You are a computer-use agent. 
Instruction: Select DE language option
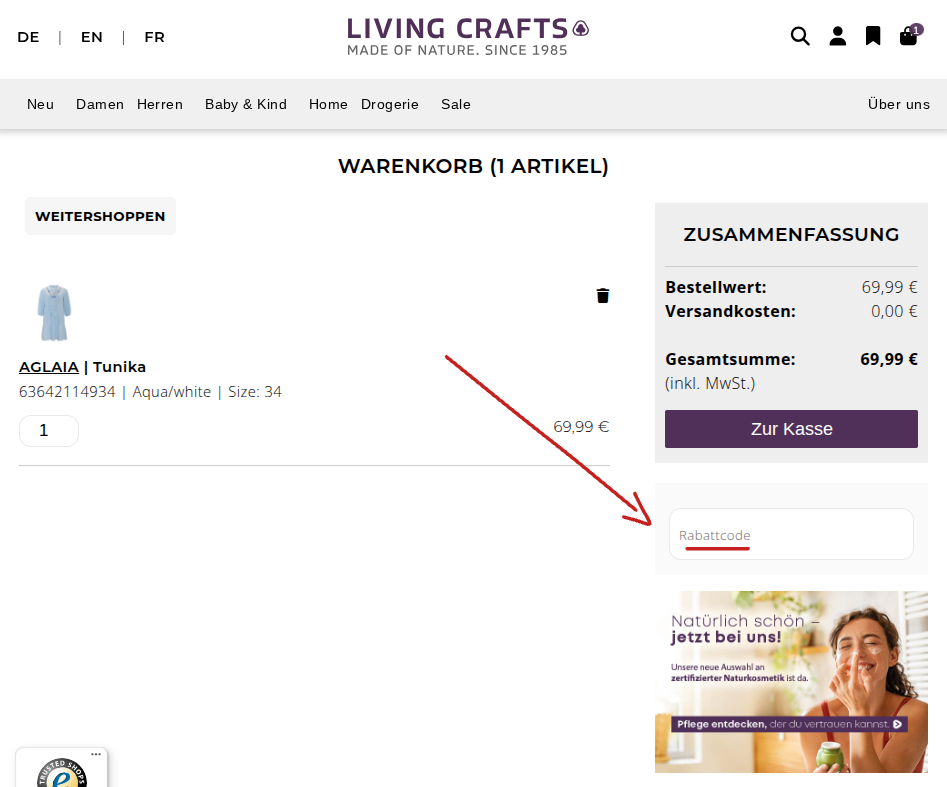click(x=28, y=37)
